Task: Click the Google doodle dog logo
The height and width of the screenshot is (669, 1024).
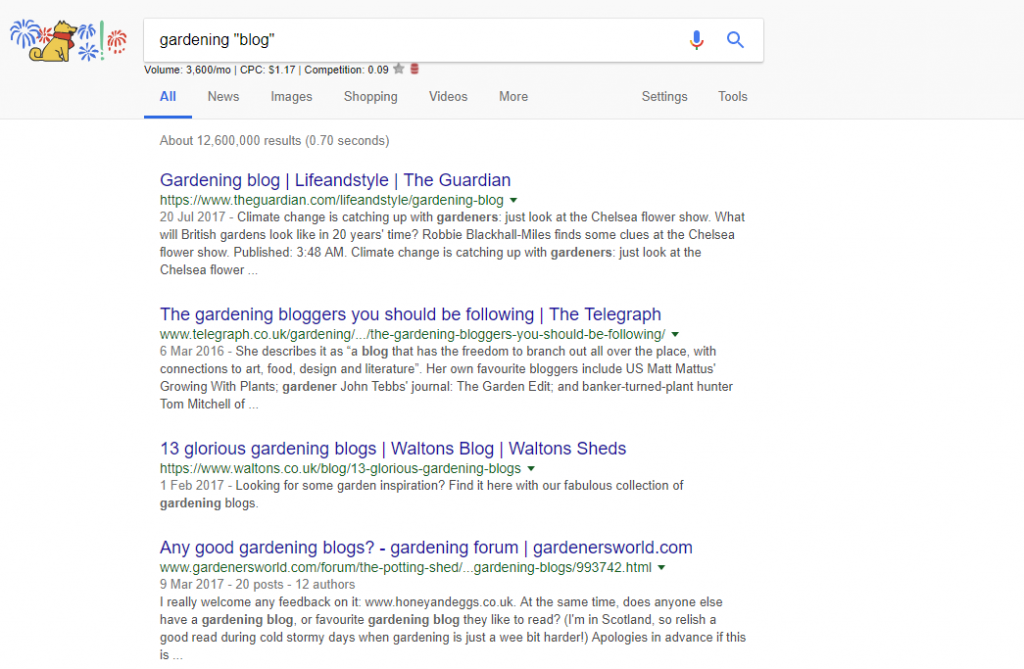Action: [x=68, y=41]
